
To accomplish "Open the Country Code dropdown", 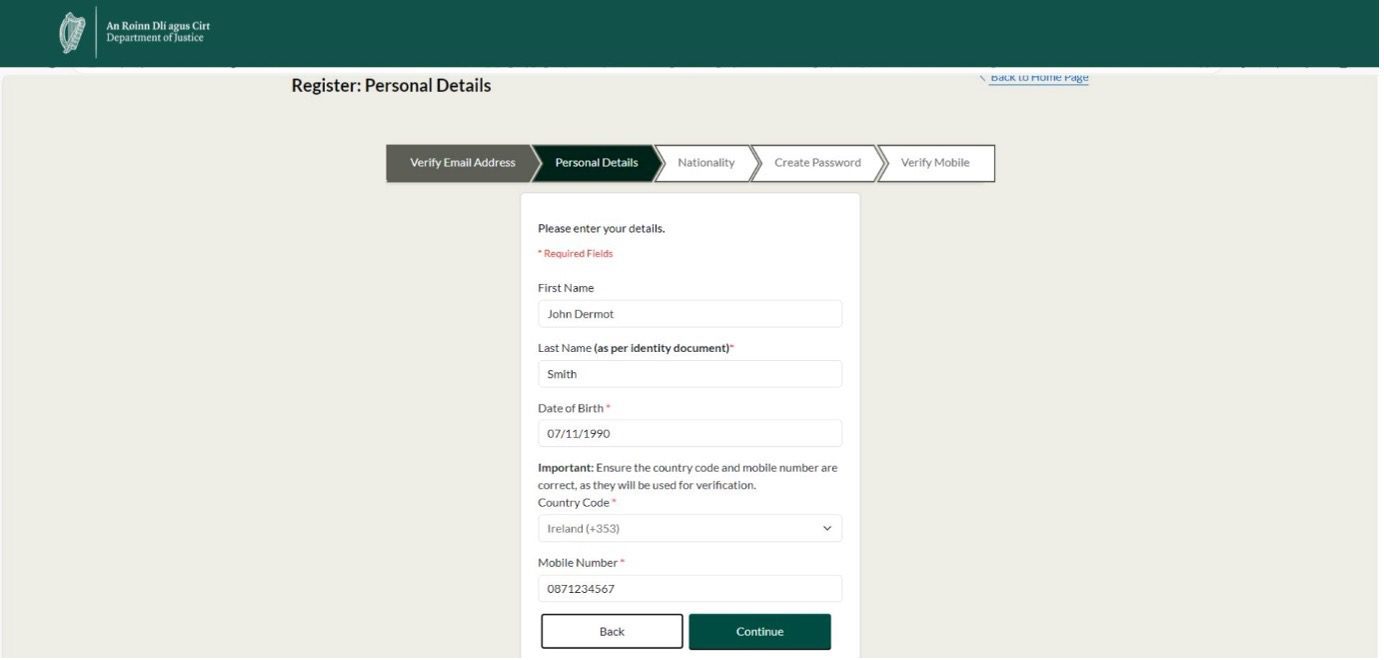I will (x=680, y=528).
